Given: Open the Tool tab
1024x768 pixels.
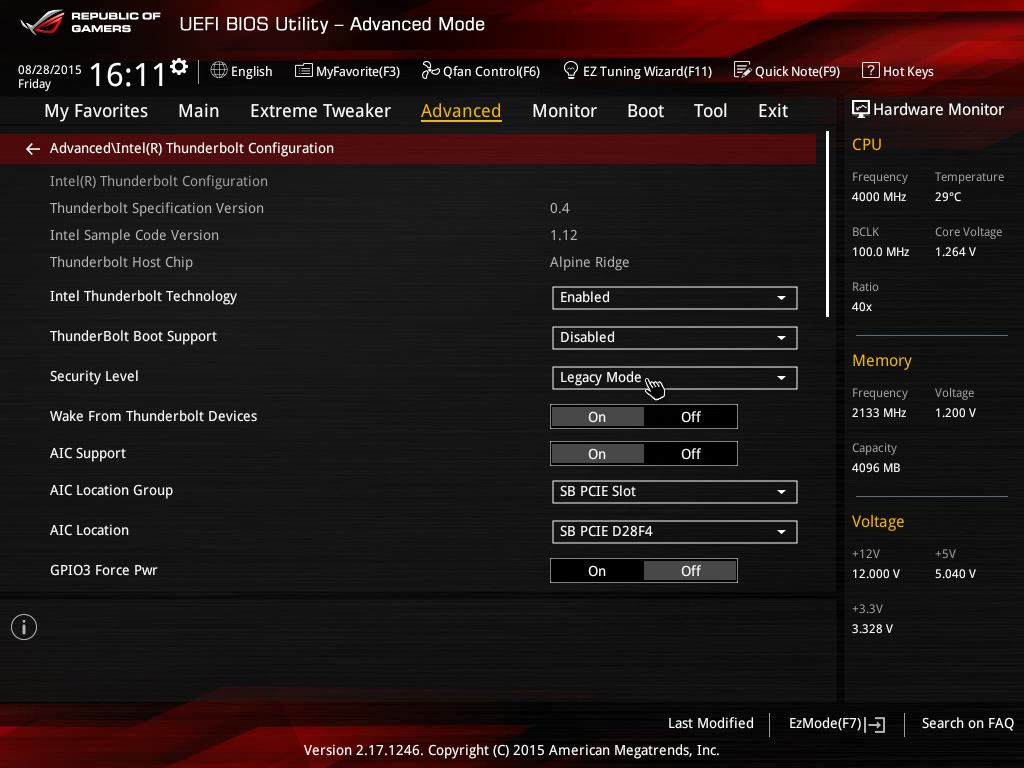Looking at the screenshot, I should (x=711, y=111).
